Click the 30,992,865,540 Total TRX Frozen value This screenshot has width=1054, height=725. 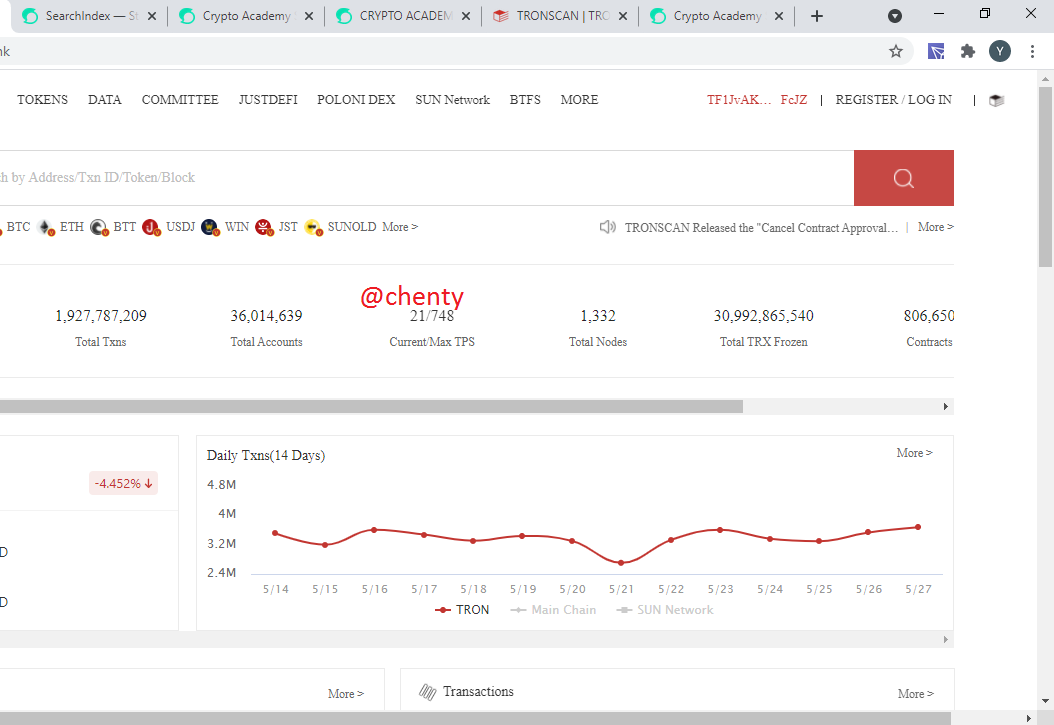click(764, 316)
